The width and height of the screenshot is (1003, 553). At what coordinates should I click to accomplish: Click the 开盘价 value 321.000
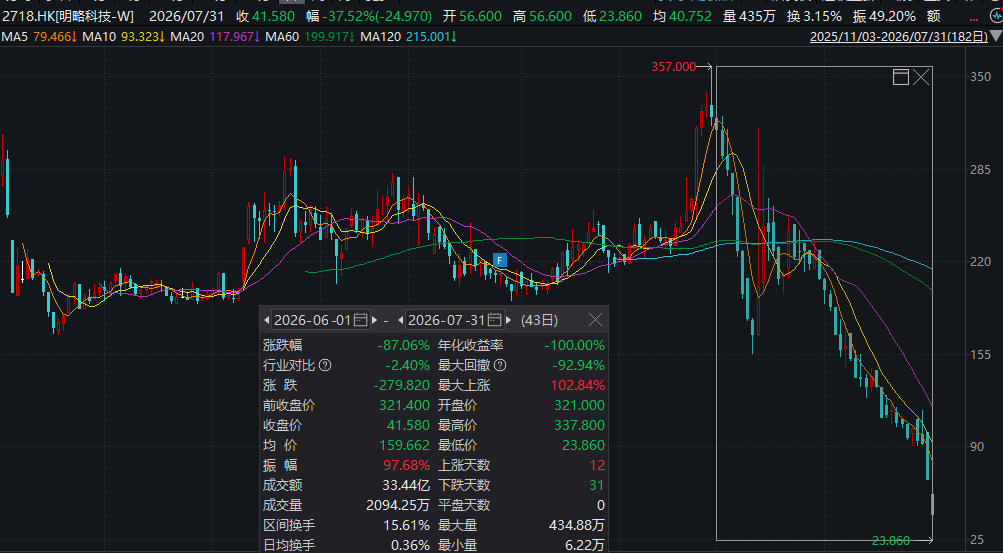click(x=580, y=405)
